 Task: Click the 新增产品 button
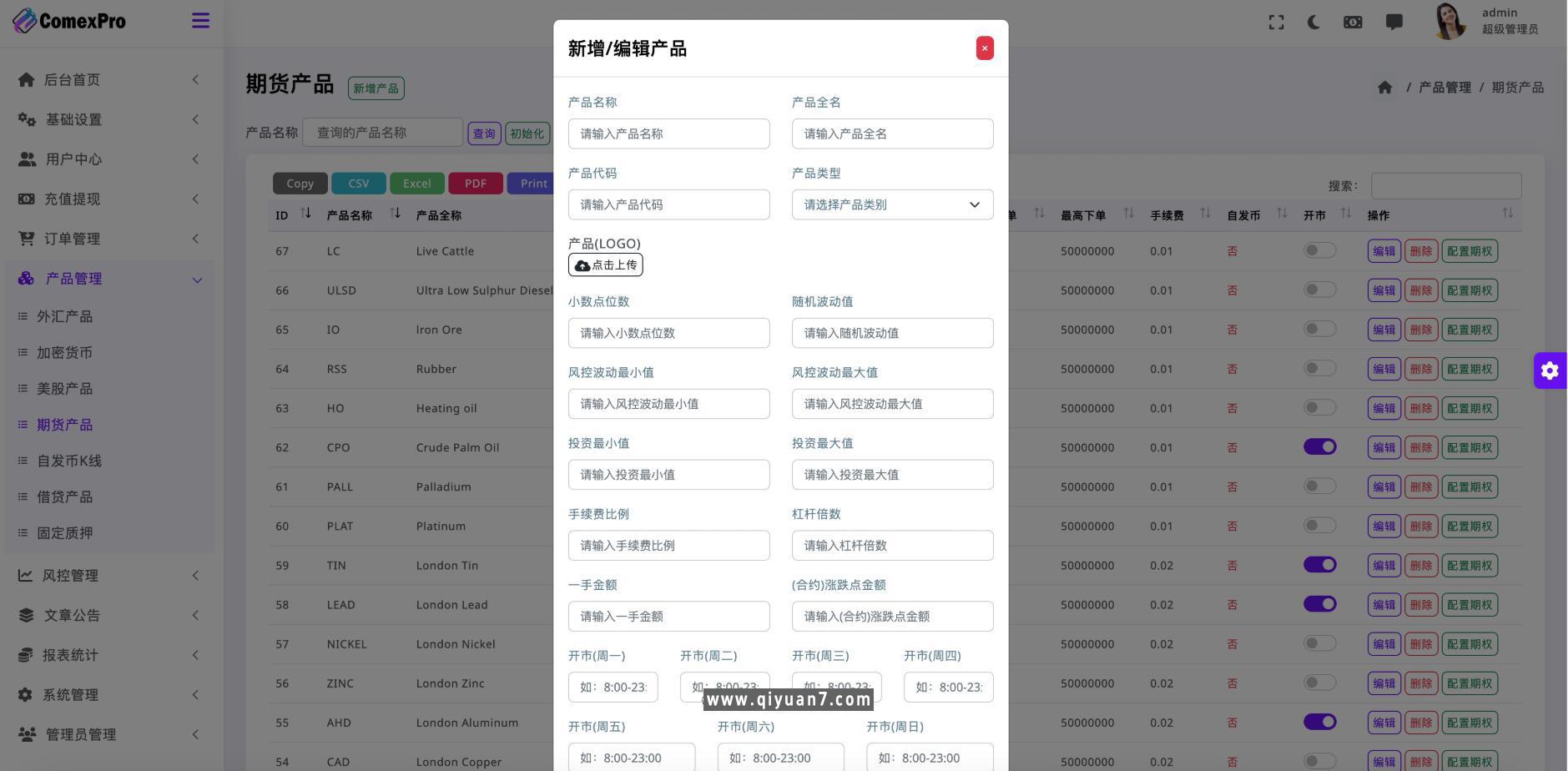376,88
